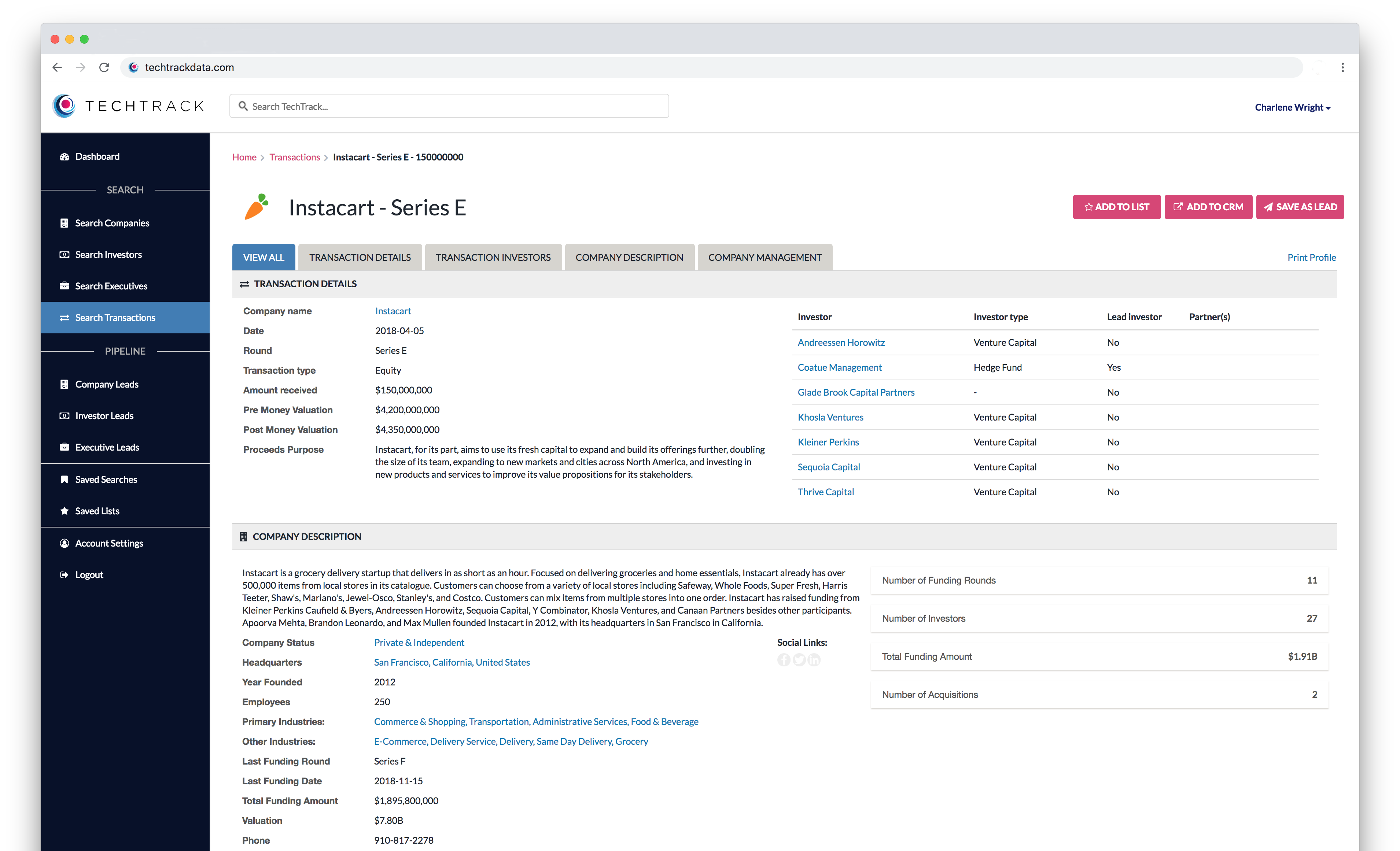This screenshot has width=1400, height=851.
Task: Go back with browser back arrow
Action: [57, 67]
